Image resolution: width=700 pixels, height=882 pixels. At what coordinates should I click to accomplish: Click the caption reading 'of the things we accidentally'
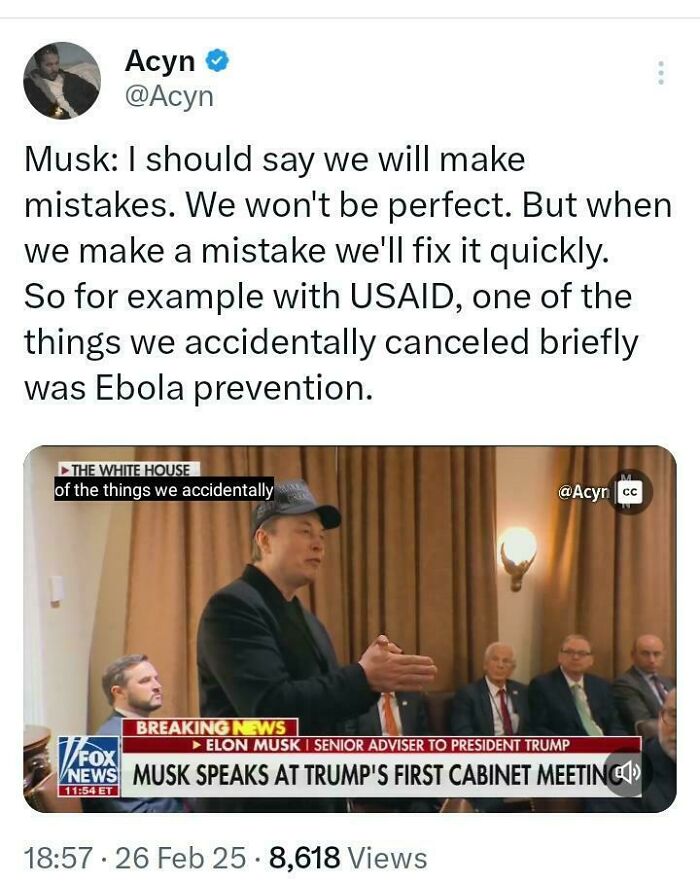[162, 491]
